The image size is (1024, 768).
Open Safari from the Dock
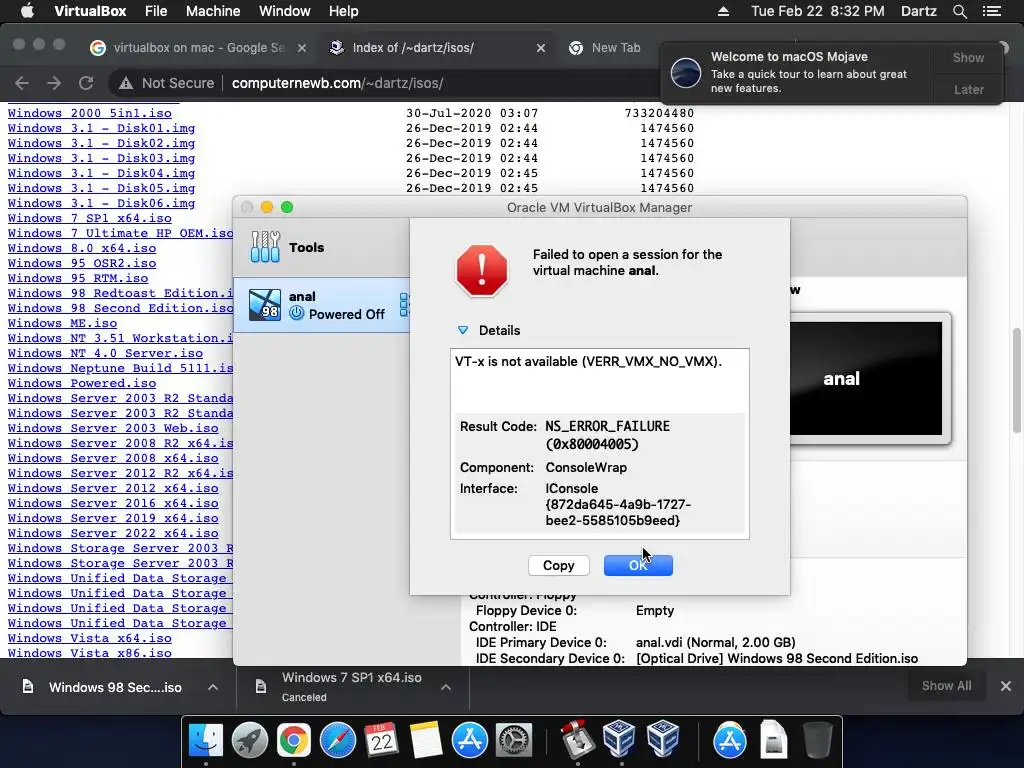click(338, 741)
